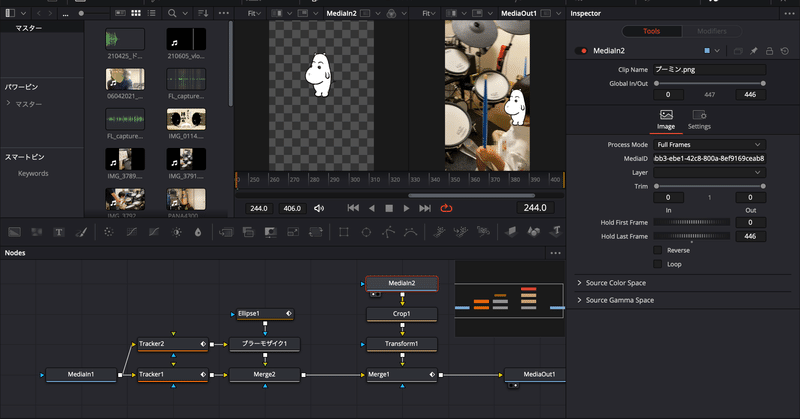800x419 pixels.
Task: Jump to last frame in transport
Action: (425, 208)
